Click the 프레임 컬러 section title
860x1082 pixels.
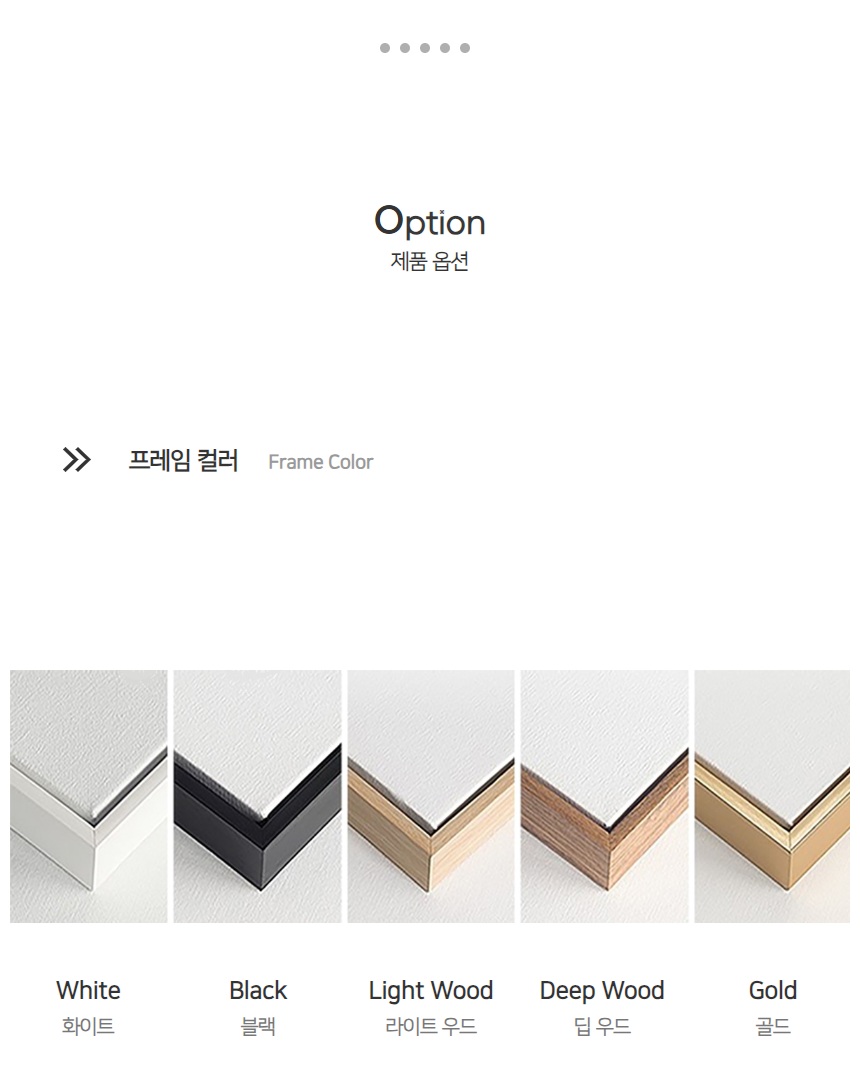tap(184, 460)
